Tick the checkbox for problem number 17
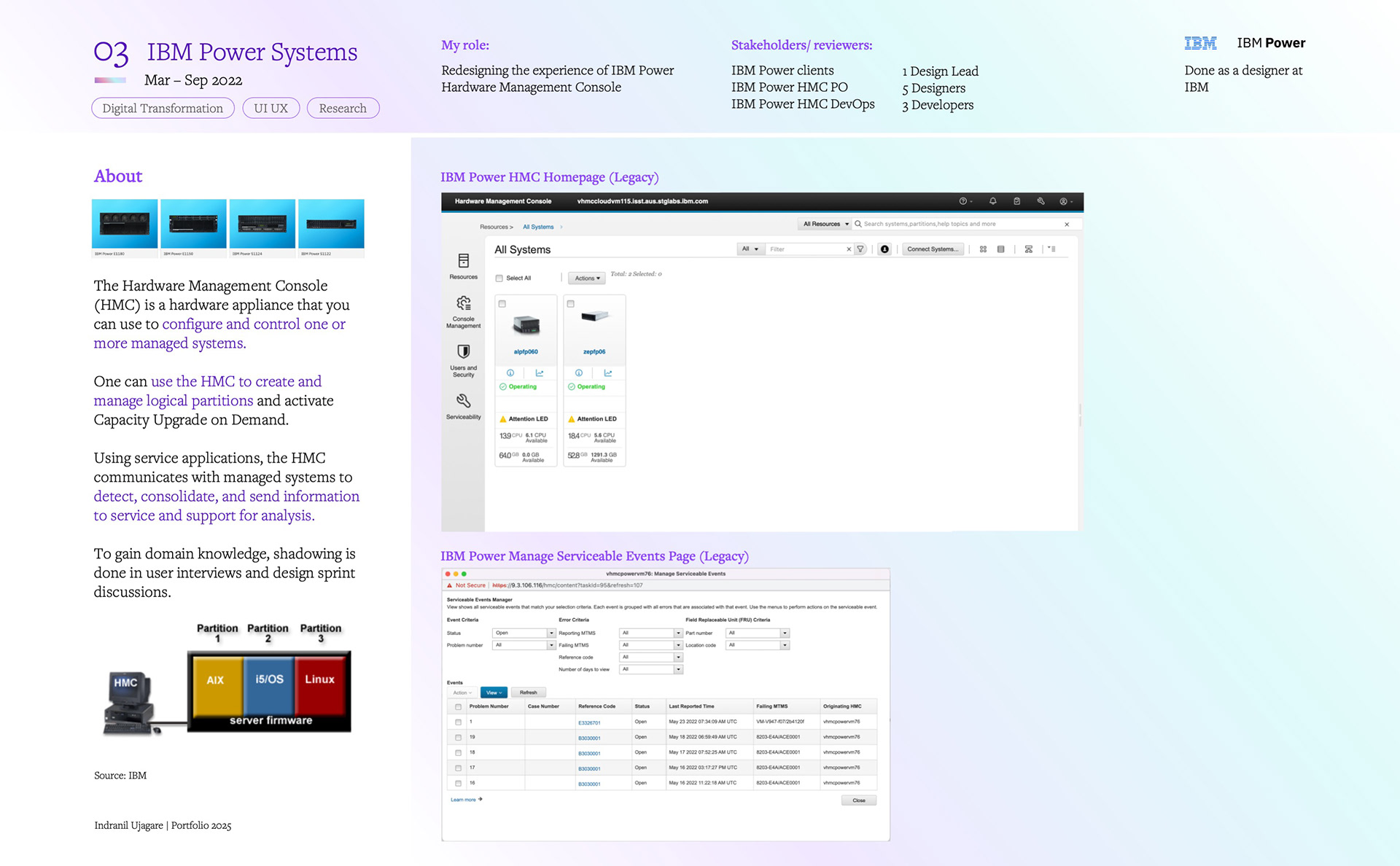The height and width of the screenshot is (866, 1400). pyautogui.click(x=458, y=768)
